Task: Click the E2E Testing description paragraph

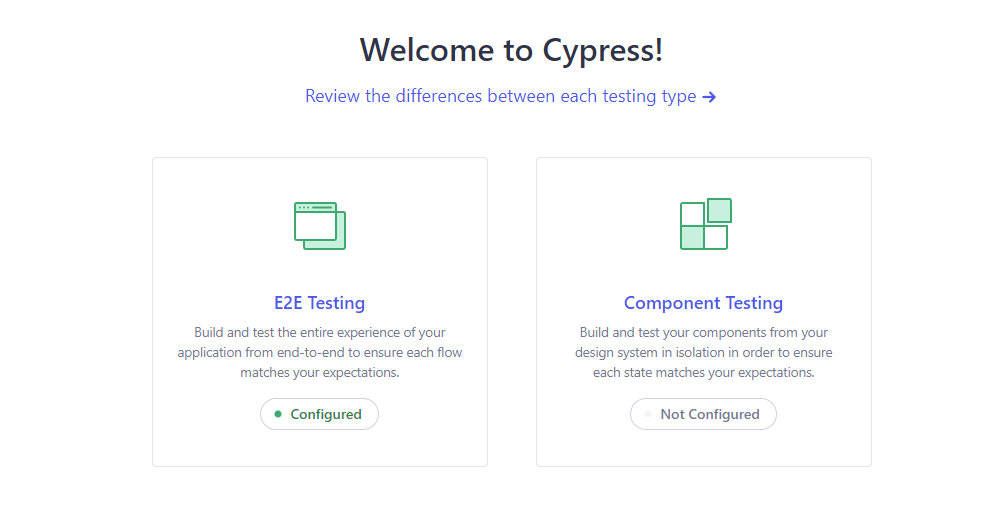Action: click(319, 352)
